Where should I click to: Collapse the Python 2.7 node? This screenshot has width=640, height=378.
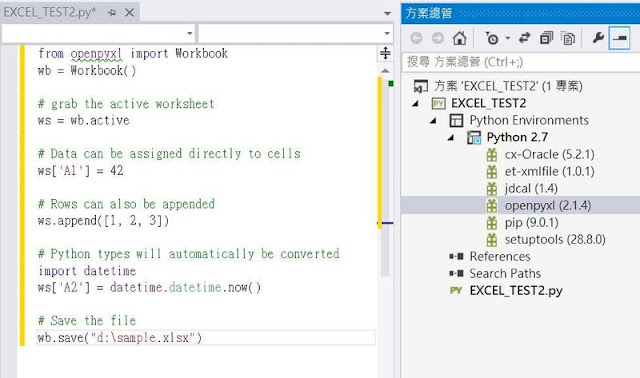tap(451, 138)
